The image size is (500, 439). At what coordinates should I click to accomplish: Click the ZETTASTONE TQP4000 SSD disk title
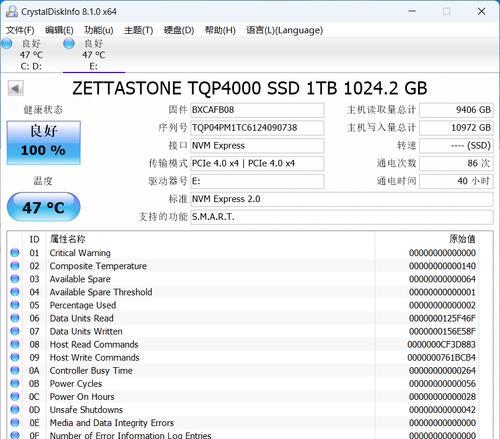point(250,88)
